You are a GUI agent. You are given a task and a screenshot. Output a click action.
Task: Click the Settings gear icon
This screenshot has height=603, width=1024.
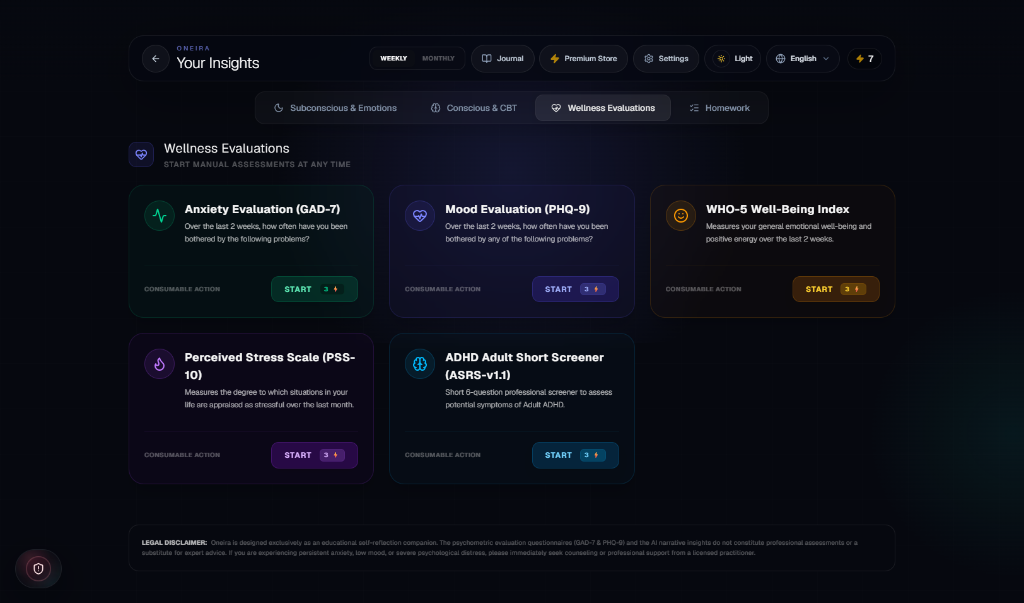[648, 59]
